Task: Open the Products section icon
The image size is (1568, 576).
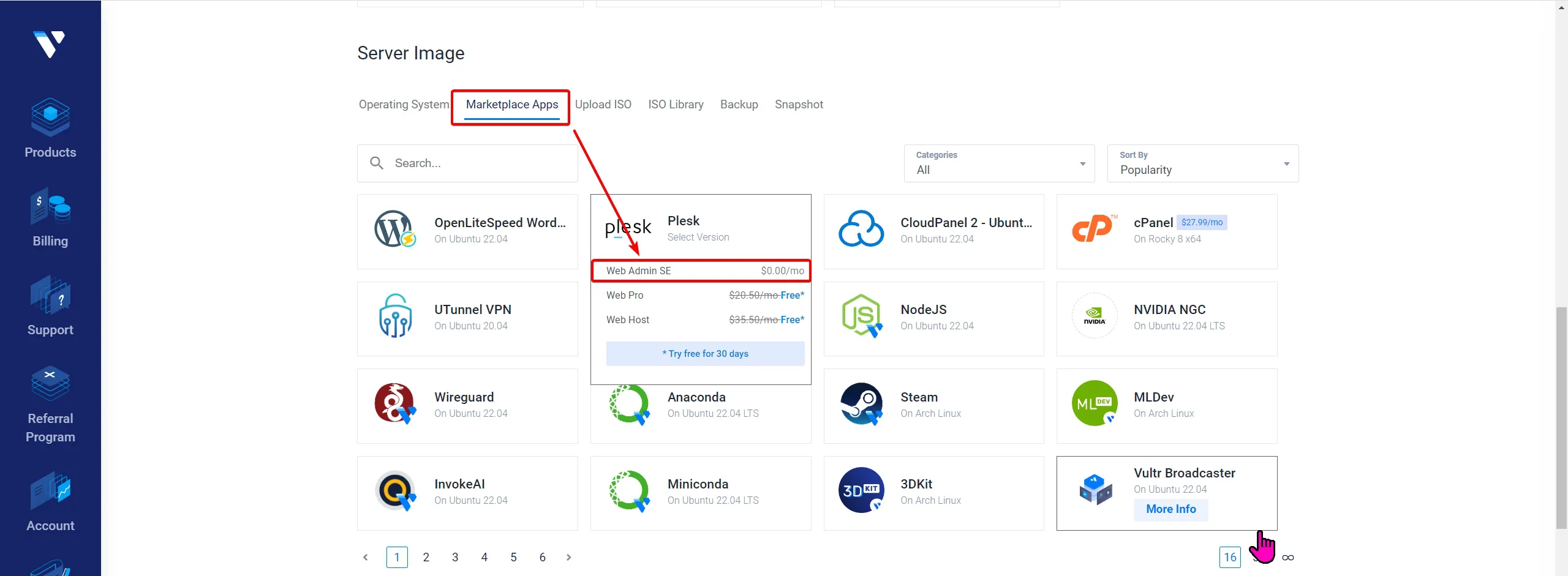Action: [x=50, y=116]
